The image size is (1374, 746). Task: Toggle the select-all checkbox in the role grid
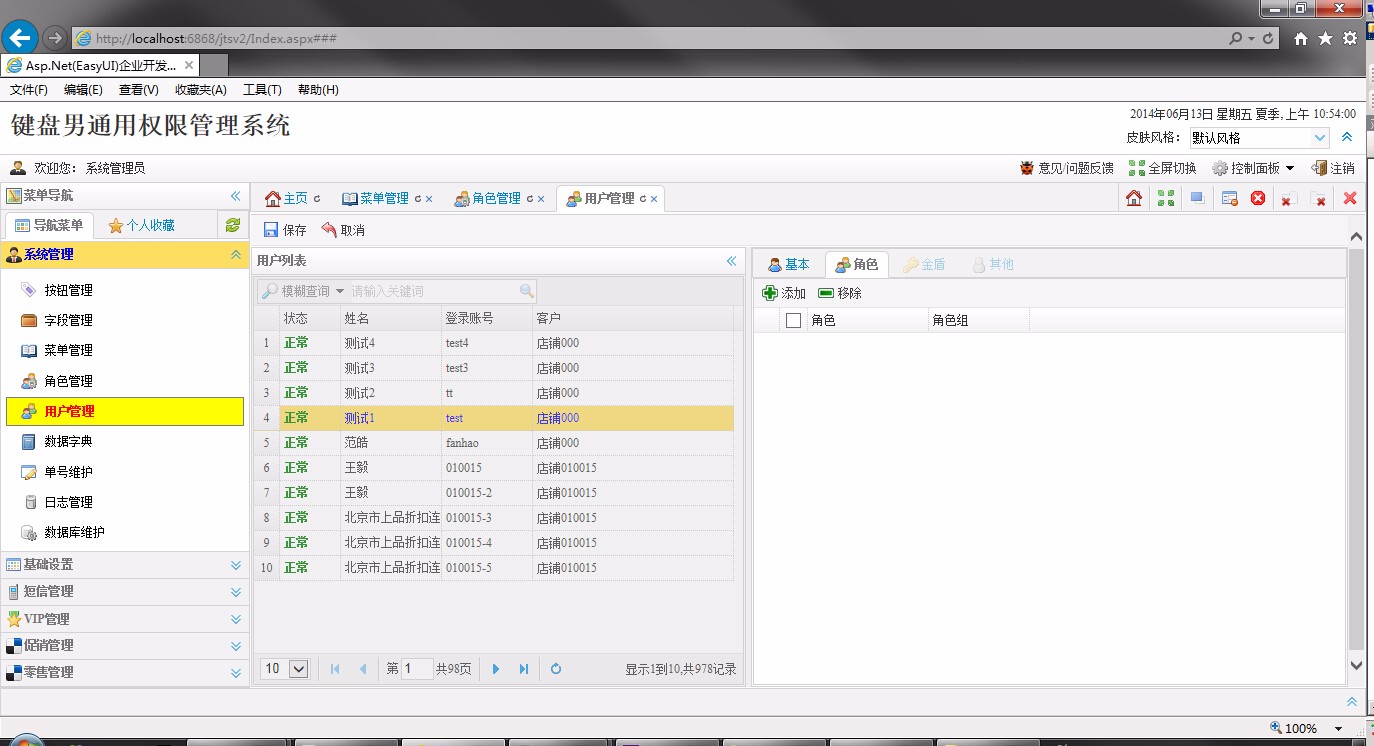[x=793, y=319]
